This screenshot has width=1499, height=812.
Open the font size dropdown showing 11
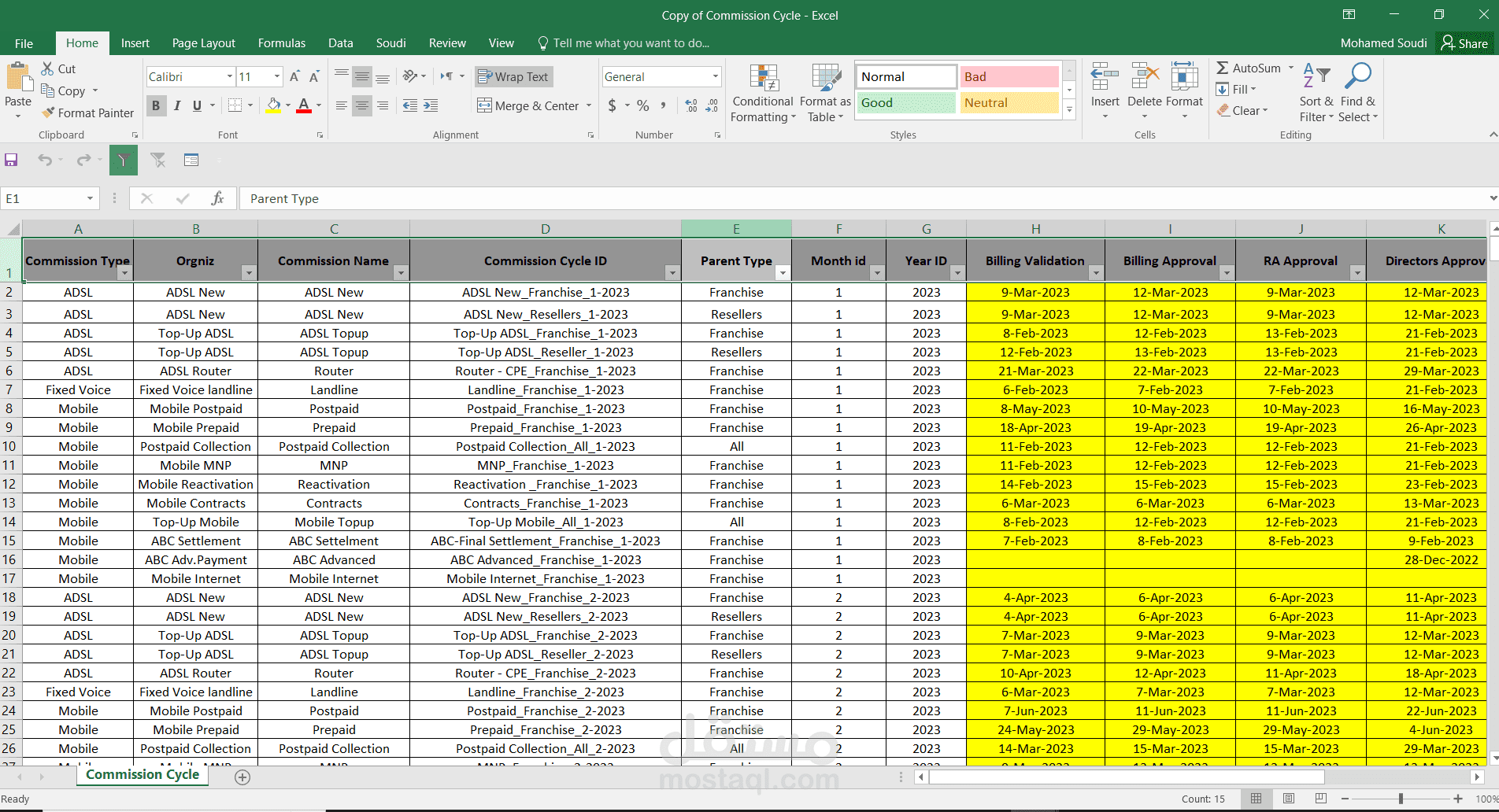[x=277, y=76]
